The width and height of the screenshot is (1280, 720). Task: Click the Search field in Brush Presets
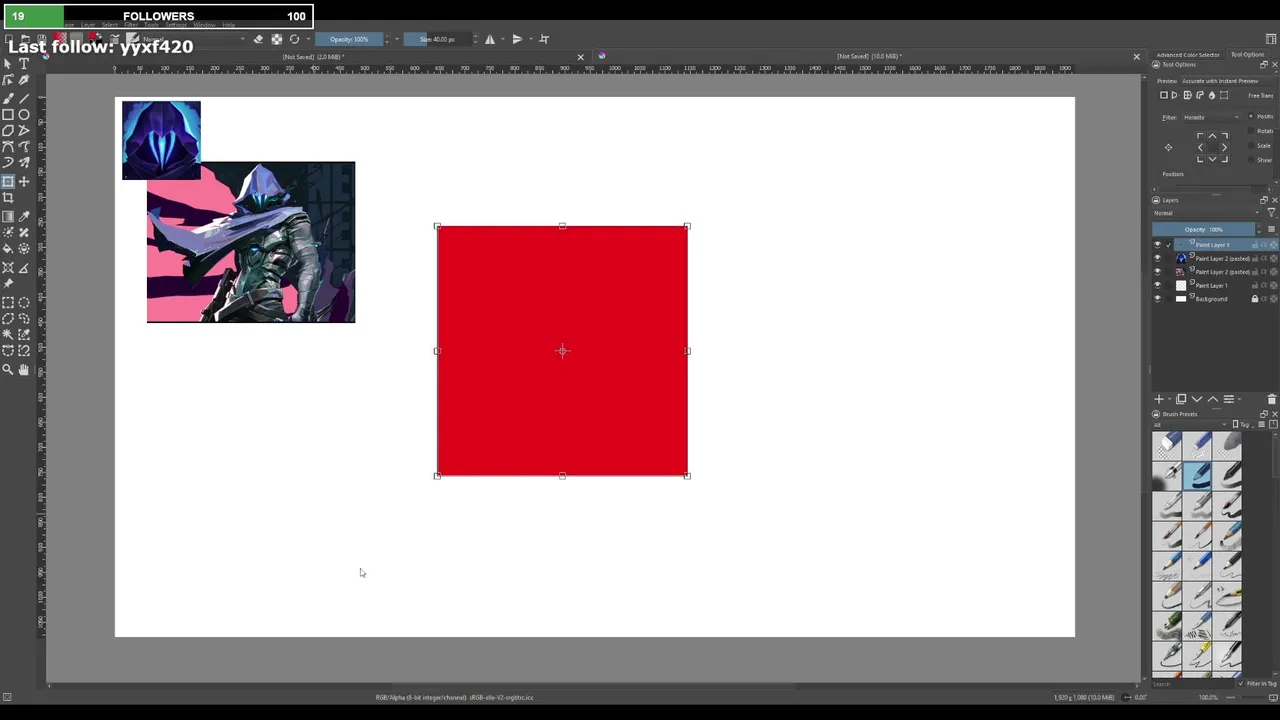pos(1194,684)
